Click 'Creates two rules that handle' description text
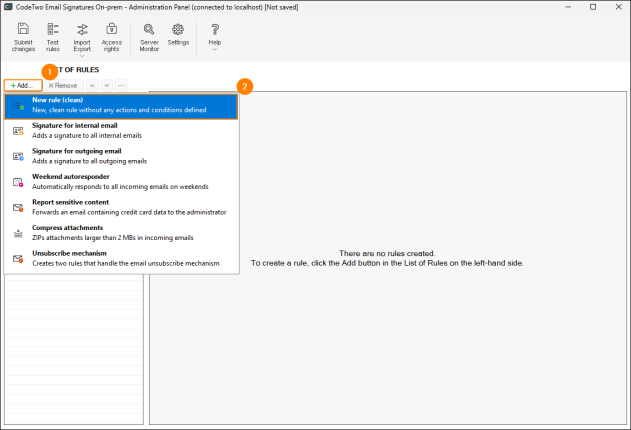The image size is (631, 430). click(126, 263)
